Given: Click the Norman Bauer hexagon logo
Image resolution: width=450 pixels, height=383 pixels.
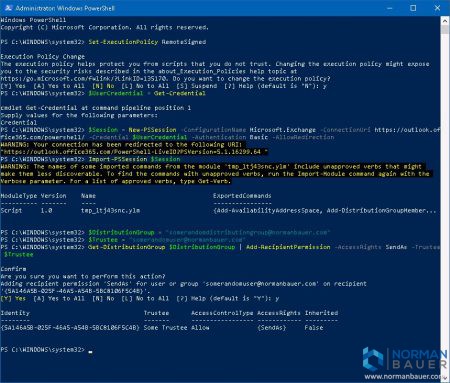Looking at the screenshot, I should coord(373,359).
